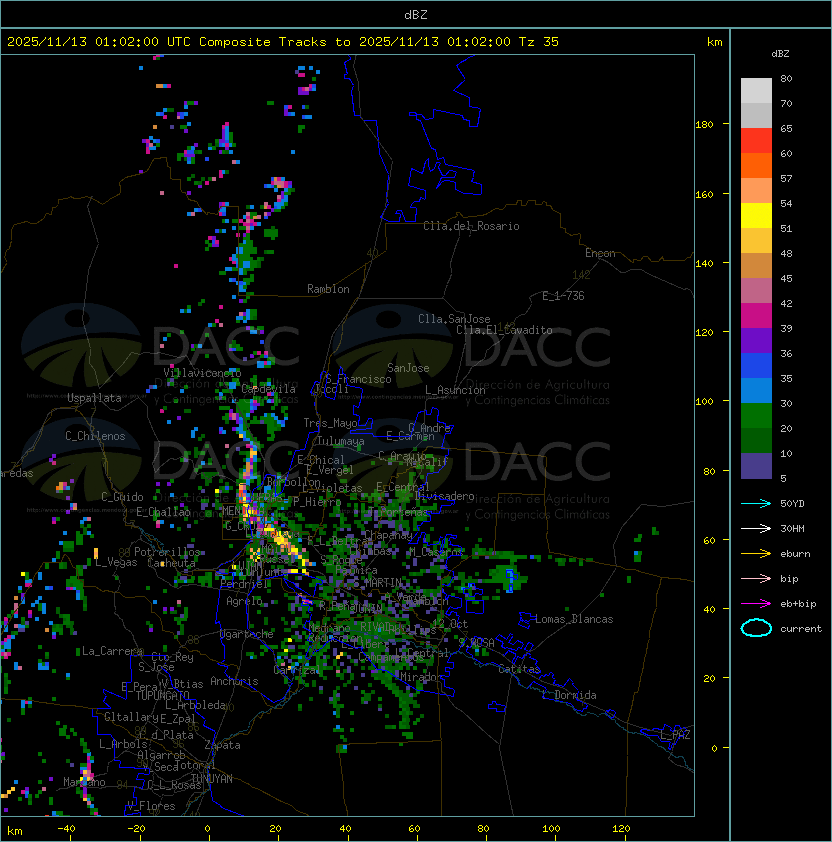Click the cyan 'current' oval in legend
832x842 pixels.
(756, 628)
